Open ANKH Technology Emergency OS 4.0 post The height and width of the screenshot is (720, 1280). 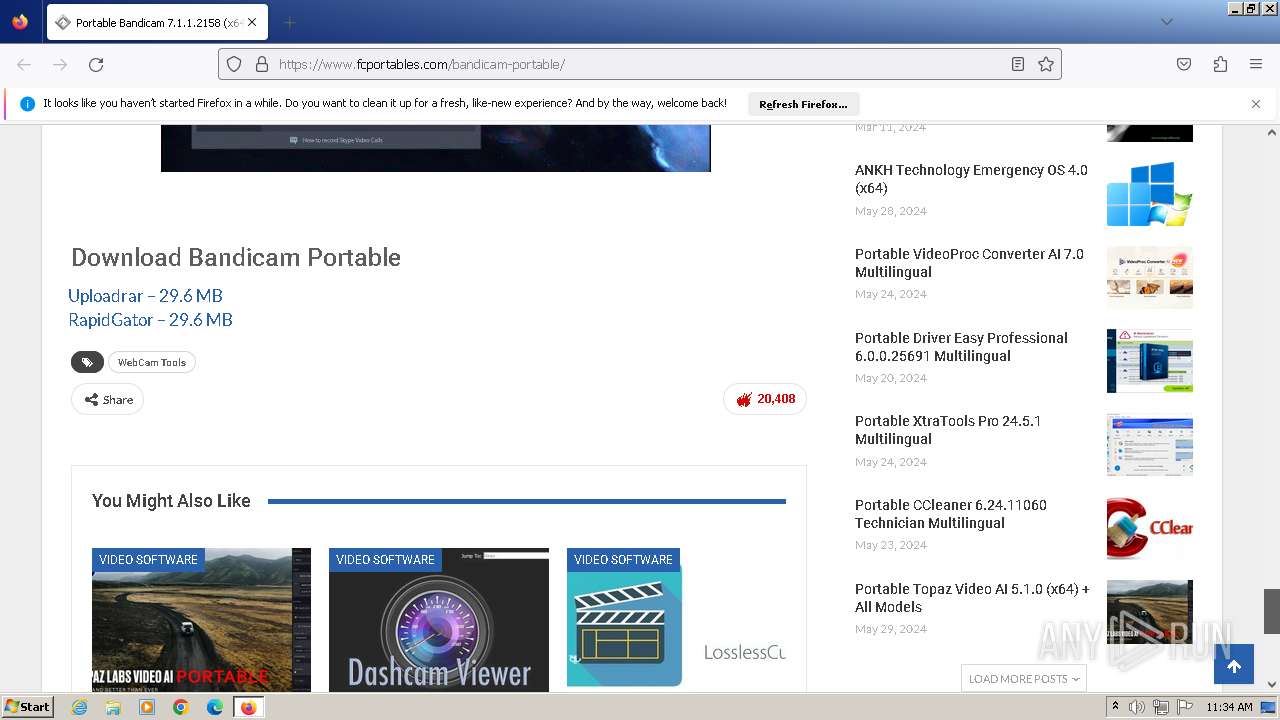coord(971,179)
